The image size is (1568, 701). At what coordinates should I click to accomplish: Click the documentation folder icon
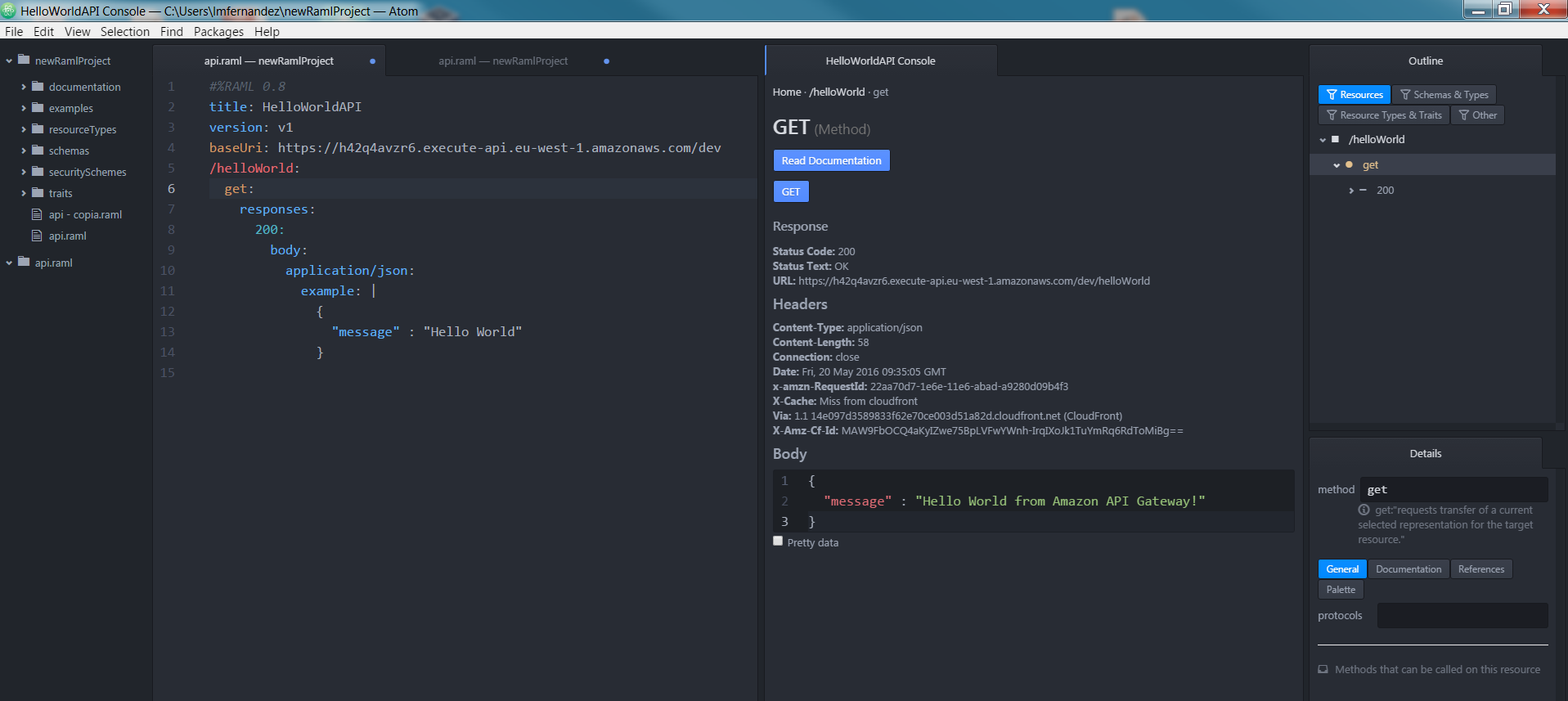[38, 86]
